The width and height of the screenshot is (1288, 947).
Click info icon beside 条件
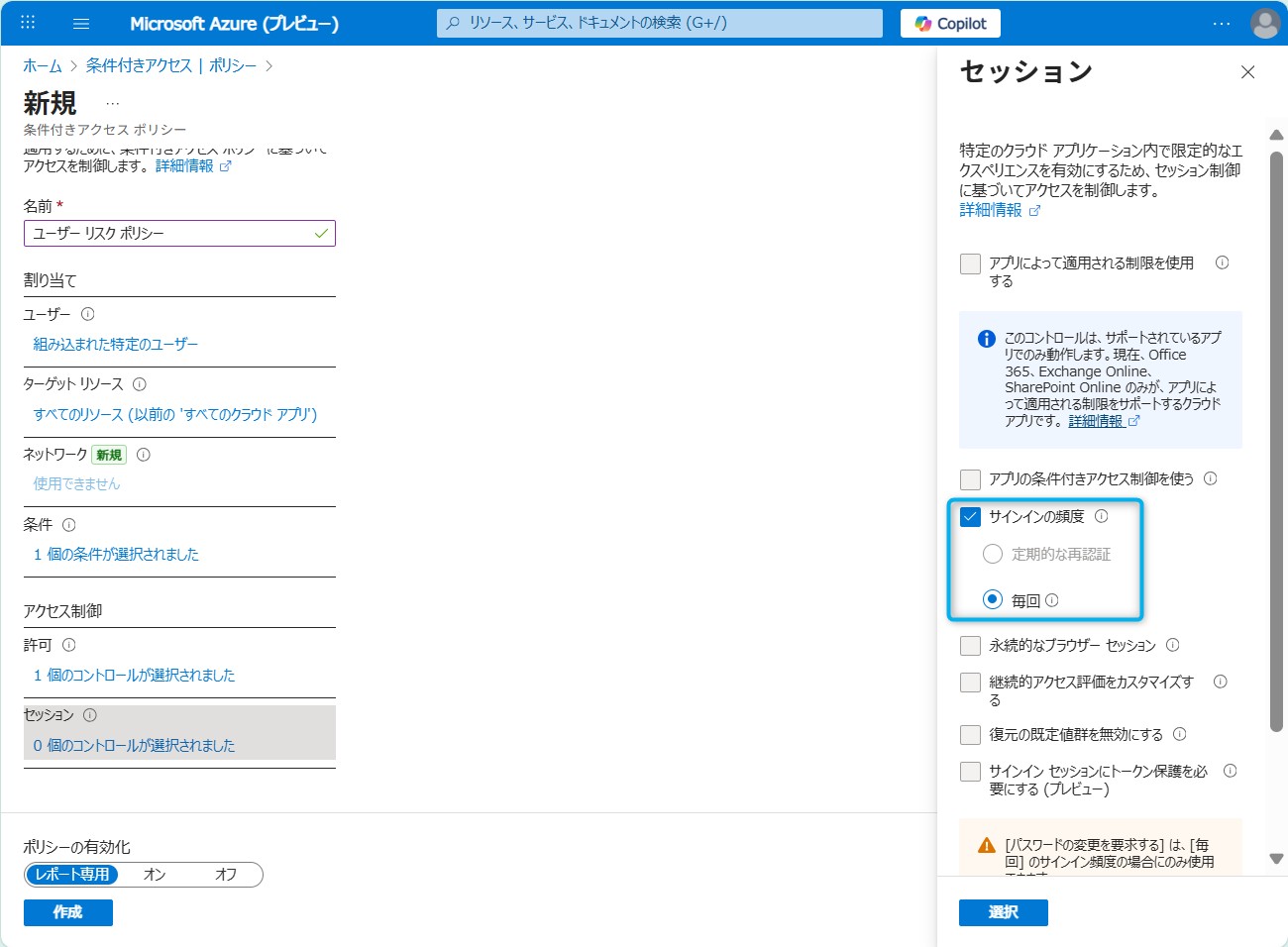pos(69,525)
